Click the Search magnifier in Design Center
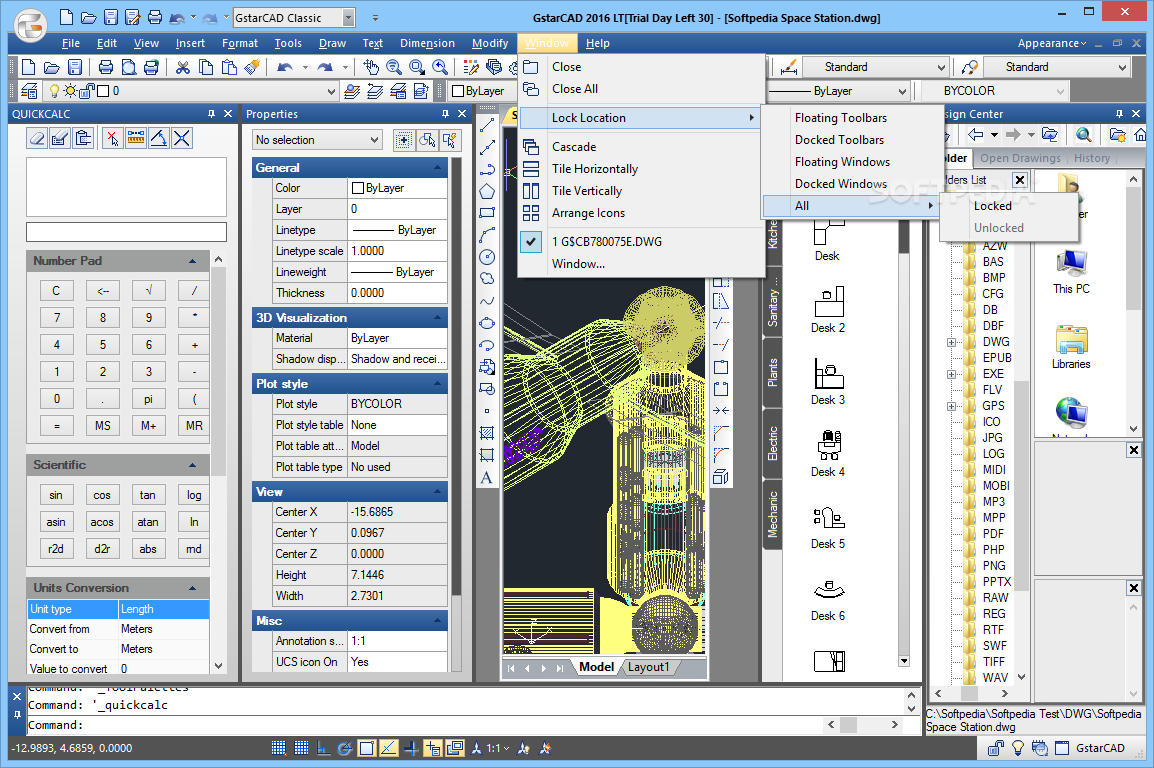This screenshot has height=768, width=1154. pos(1083,135)
